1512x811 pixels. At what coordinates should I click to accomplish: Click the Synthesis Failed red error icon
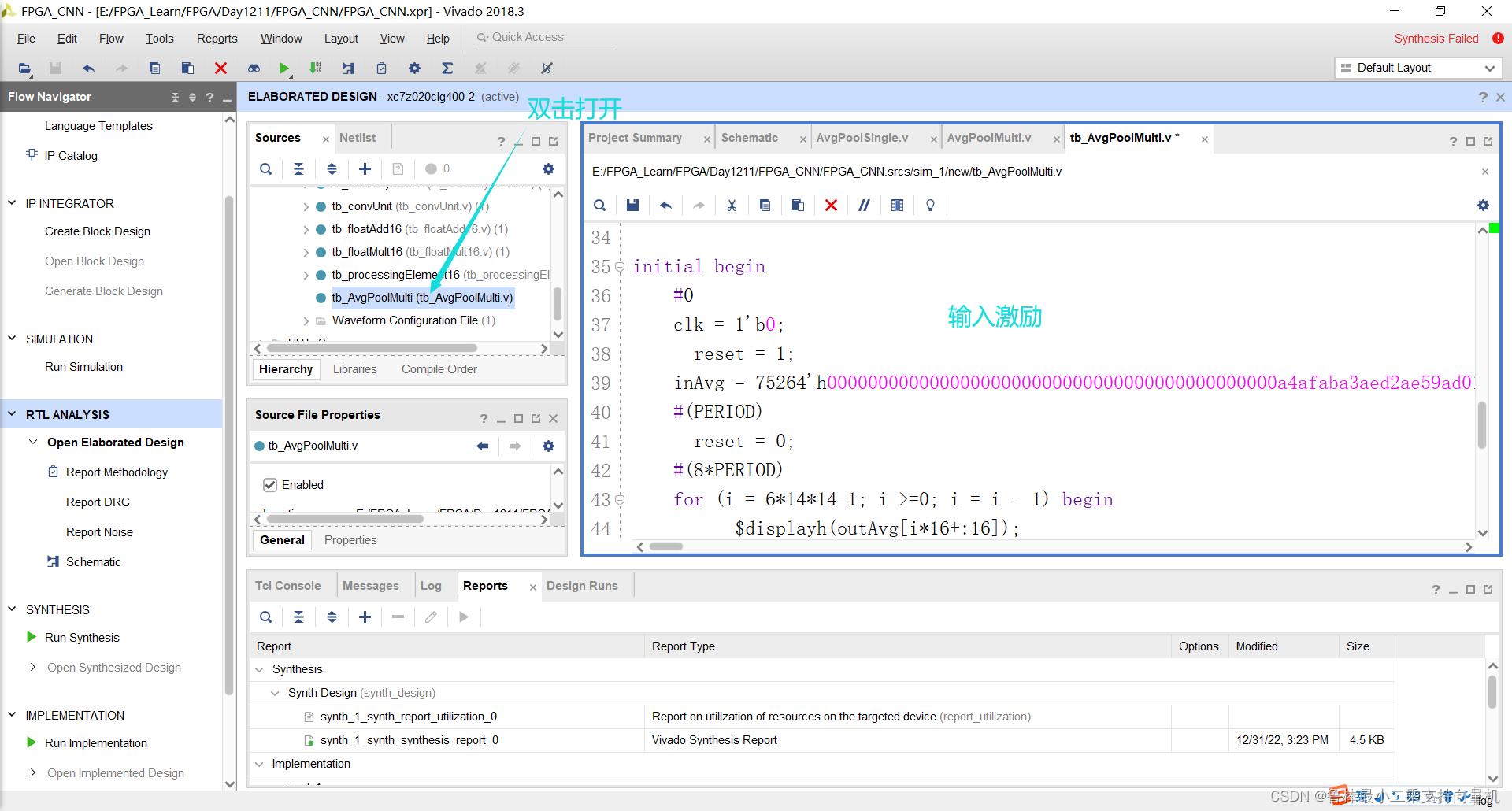(1498, 38)
